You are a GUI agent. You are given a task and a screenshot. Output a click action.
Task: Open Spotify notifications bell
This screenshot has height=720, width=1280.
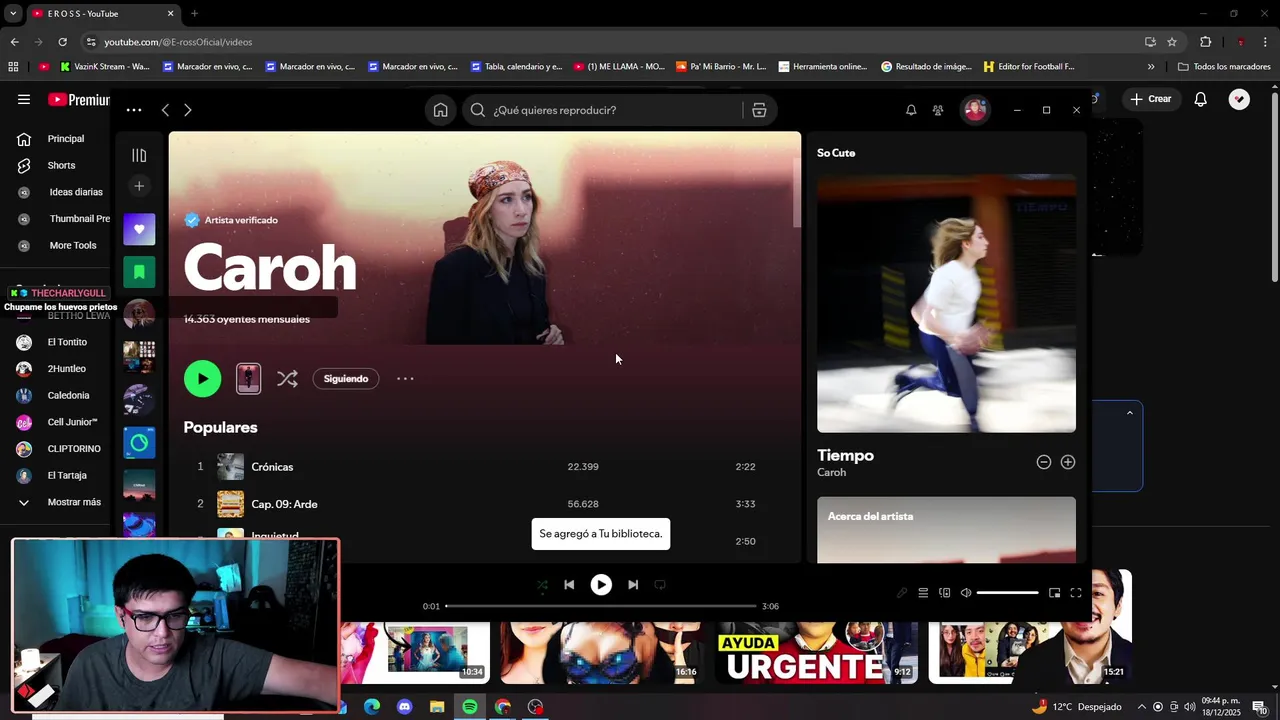(x=911, y=110)
